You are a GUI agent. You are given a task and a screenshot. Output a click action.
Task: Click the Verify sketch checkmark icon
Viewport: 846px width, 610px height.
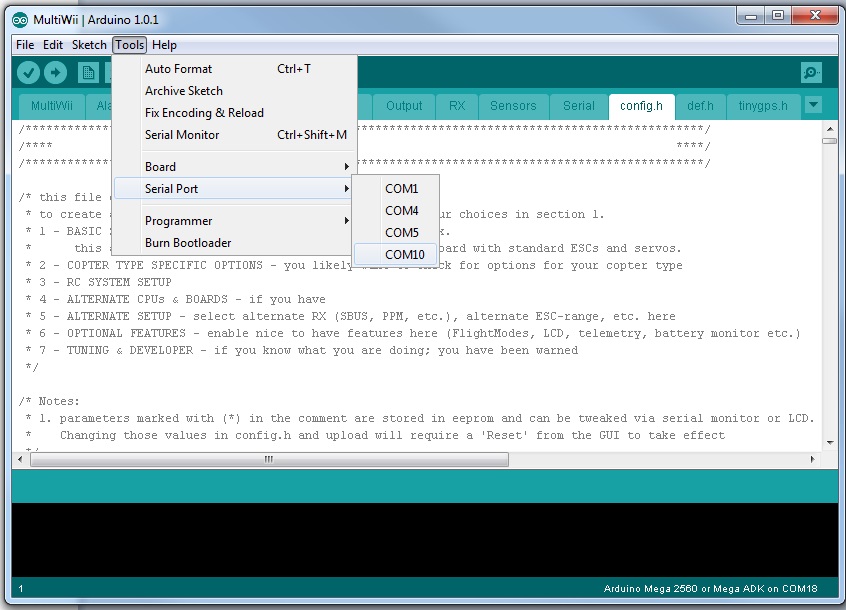coord(28,72)
